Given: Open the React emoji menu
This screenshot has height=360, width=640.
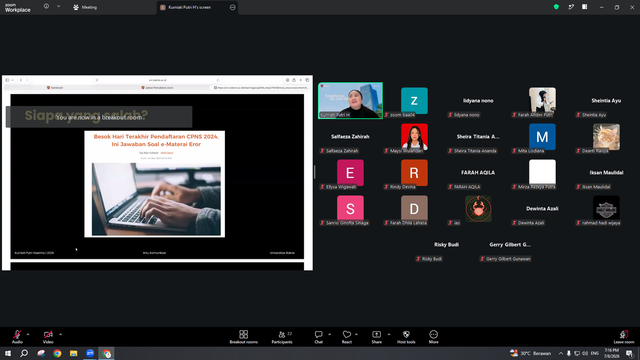Looking at the screenshot, I should 347,337.
